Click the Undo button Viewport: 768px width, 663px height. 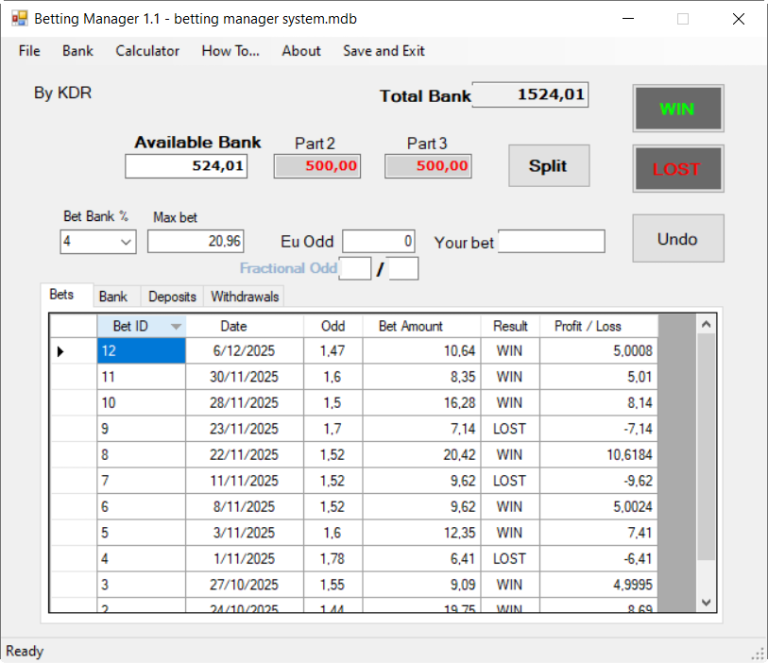(677, 239)
